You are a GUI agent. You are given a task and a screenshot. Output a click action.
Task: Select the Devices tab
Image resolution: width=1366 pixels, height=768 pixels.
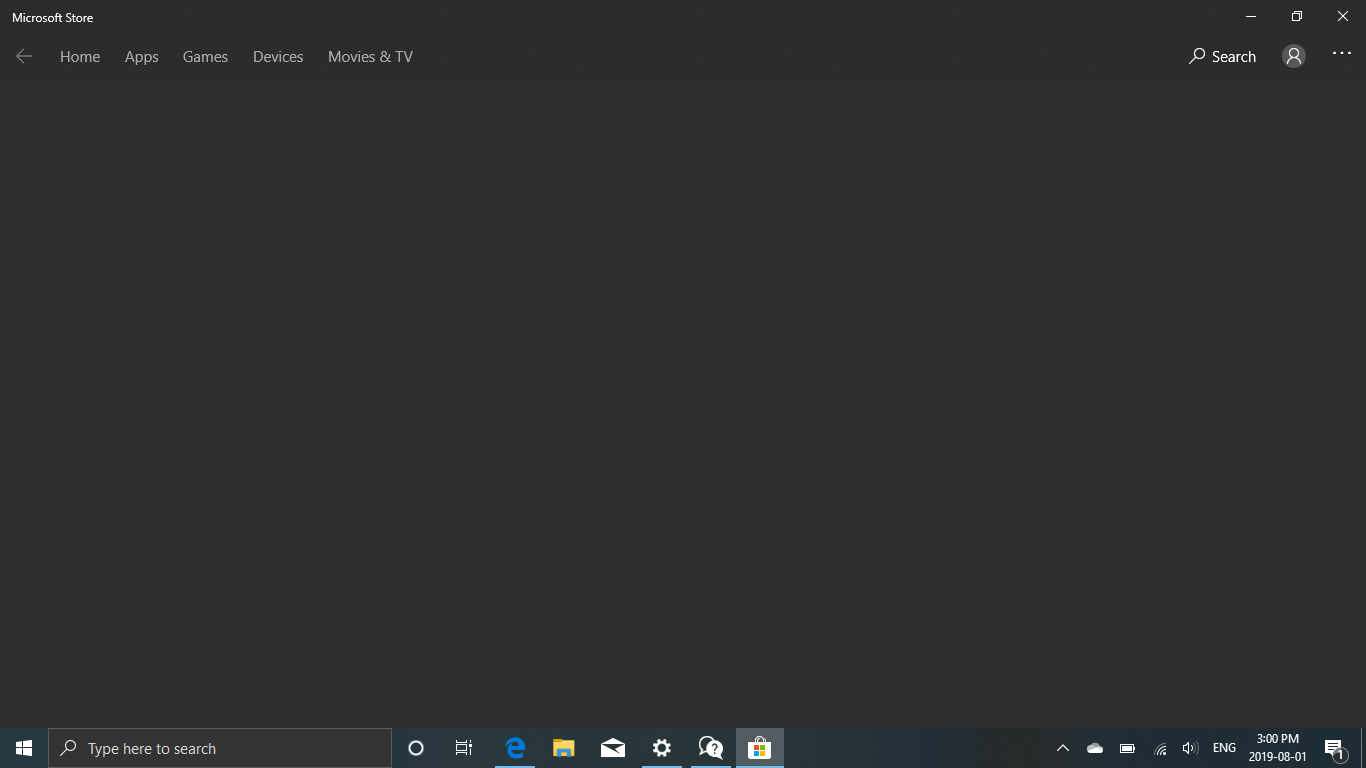tap(278, 57)
